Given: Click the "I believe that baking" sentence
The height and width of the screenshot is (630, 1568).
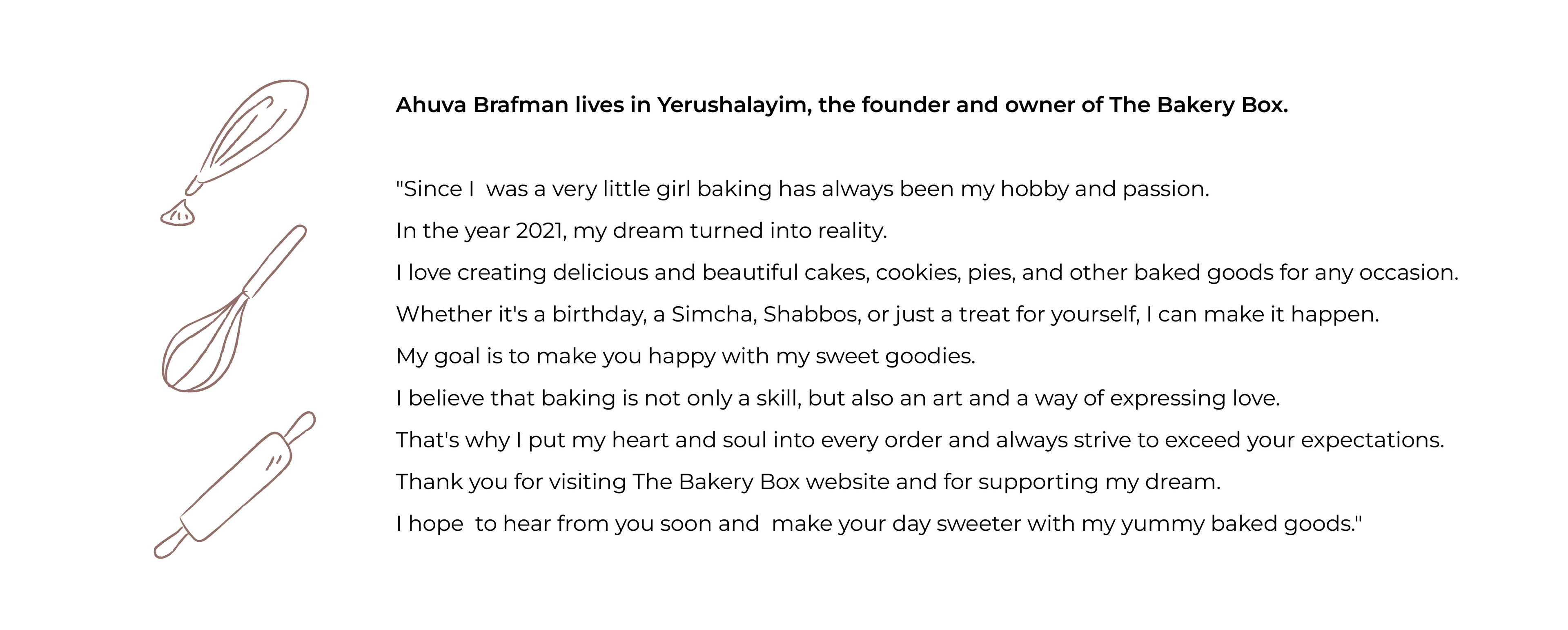Looking at the screenshot, I should pyautogui.click(x=837, y=398).
